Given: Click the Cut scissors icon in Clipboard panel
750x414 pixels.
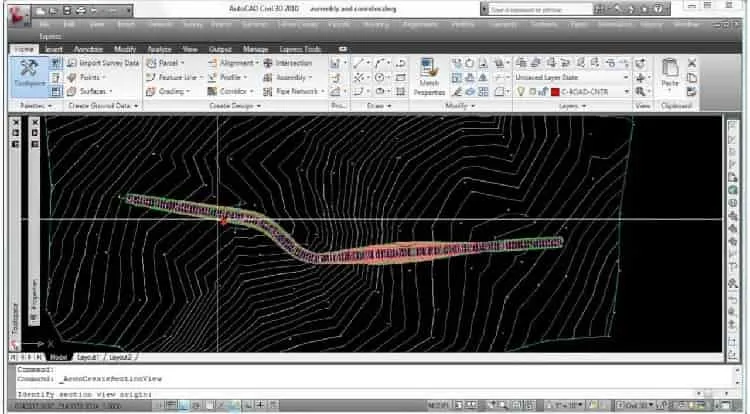Looking at the screenshot, I should pyautogui.click(x=692, y=63).
